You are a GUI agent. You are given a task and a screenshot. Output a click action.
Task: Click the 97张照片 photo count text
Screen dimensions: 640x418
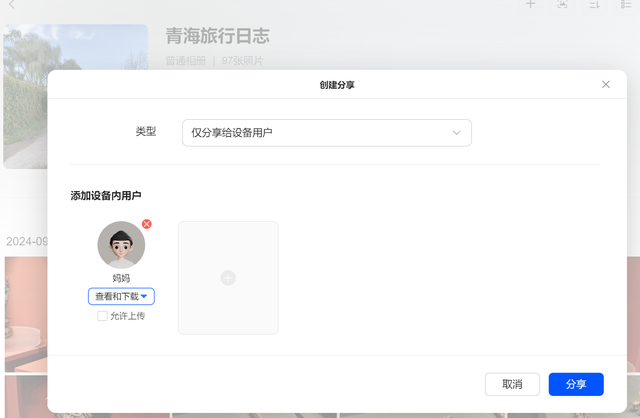point(242,61)
